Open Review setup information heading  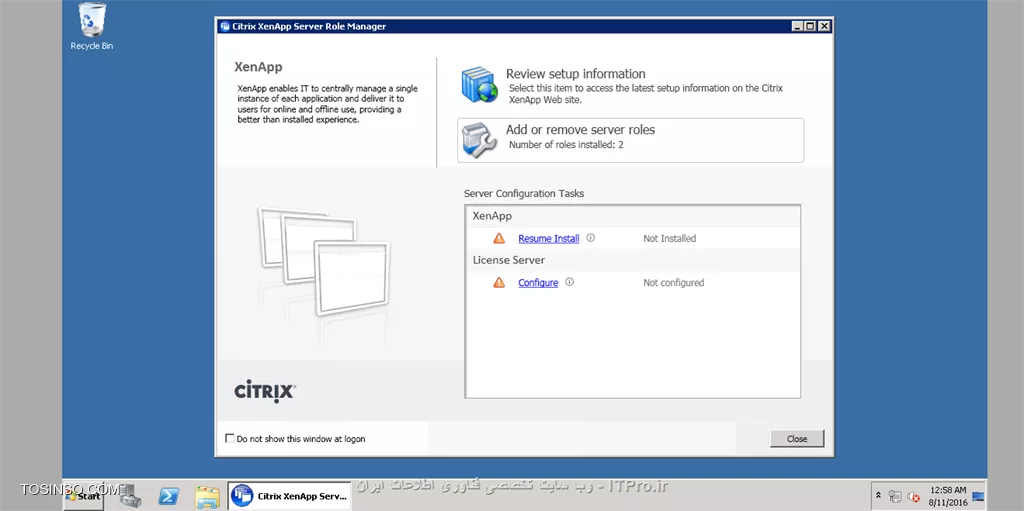(x=575, y=74)
